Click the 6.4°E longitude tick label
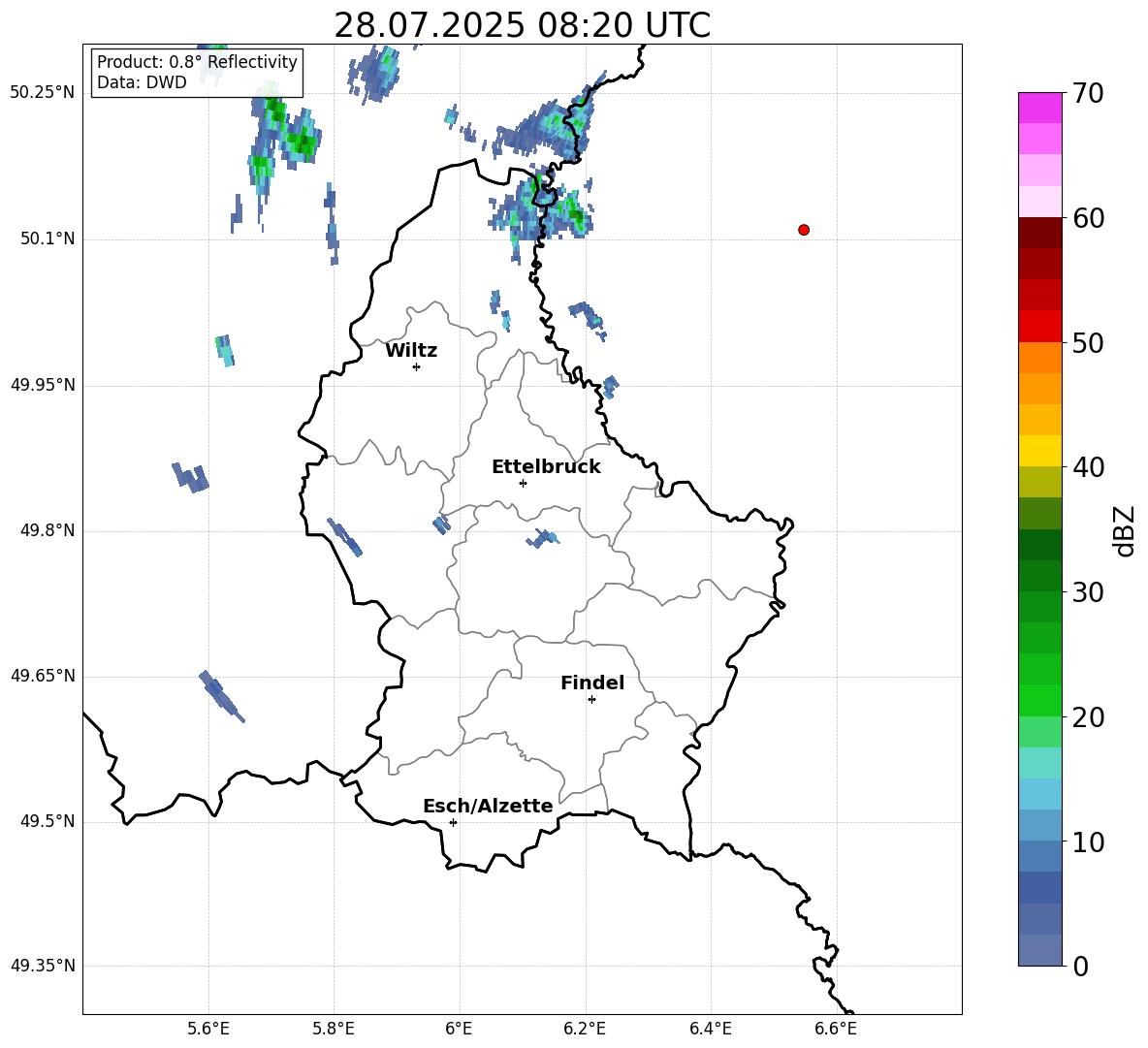 pyautogui.click(x=710, y=1029)
